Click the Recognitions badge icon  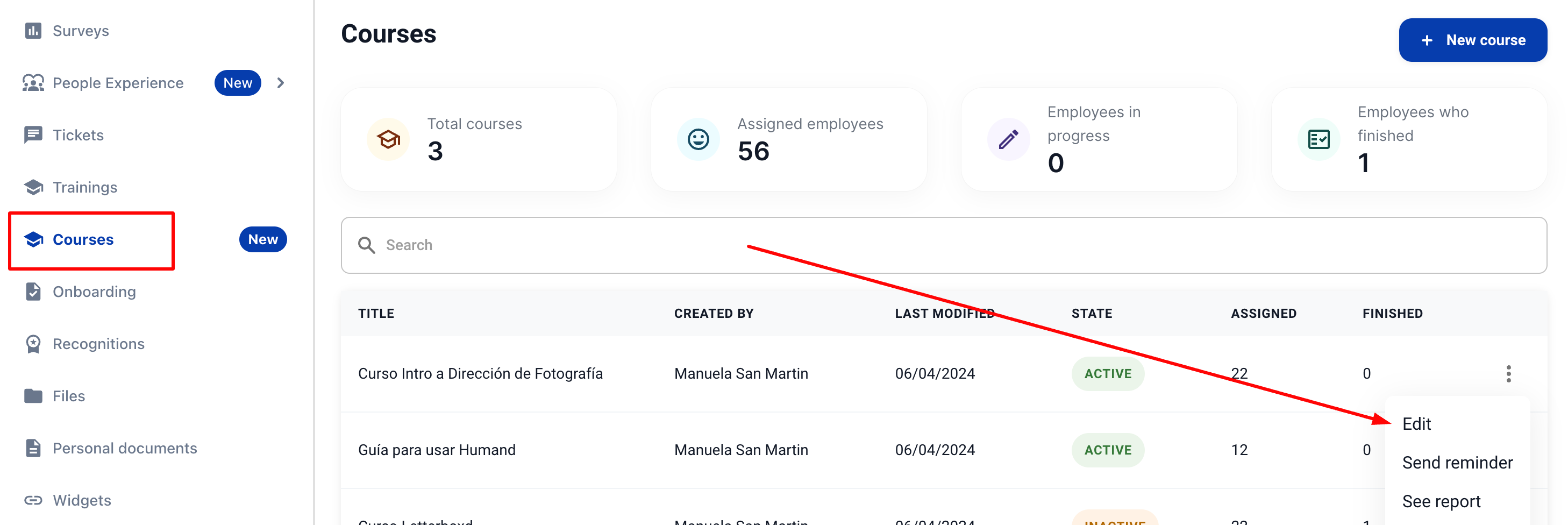click(x=33, y=344)
